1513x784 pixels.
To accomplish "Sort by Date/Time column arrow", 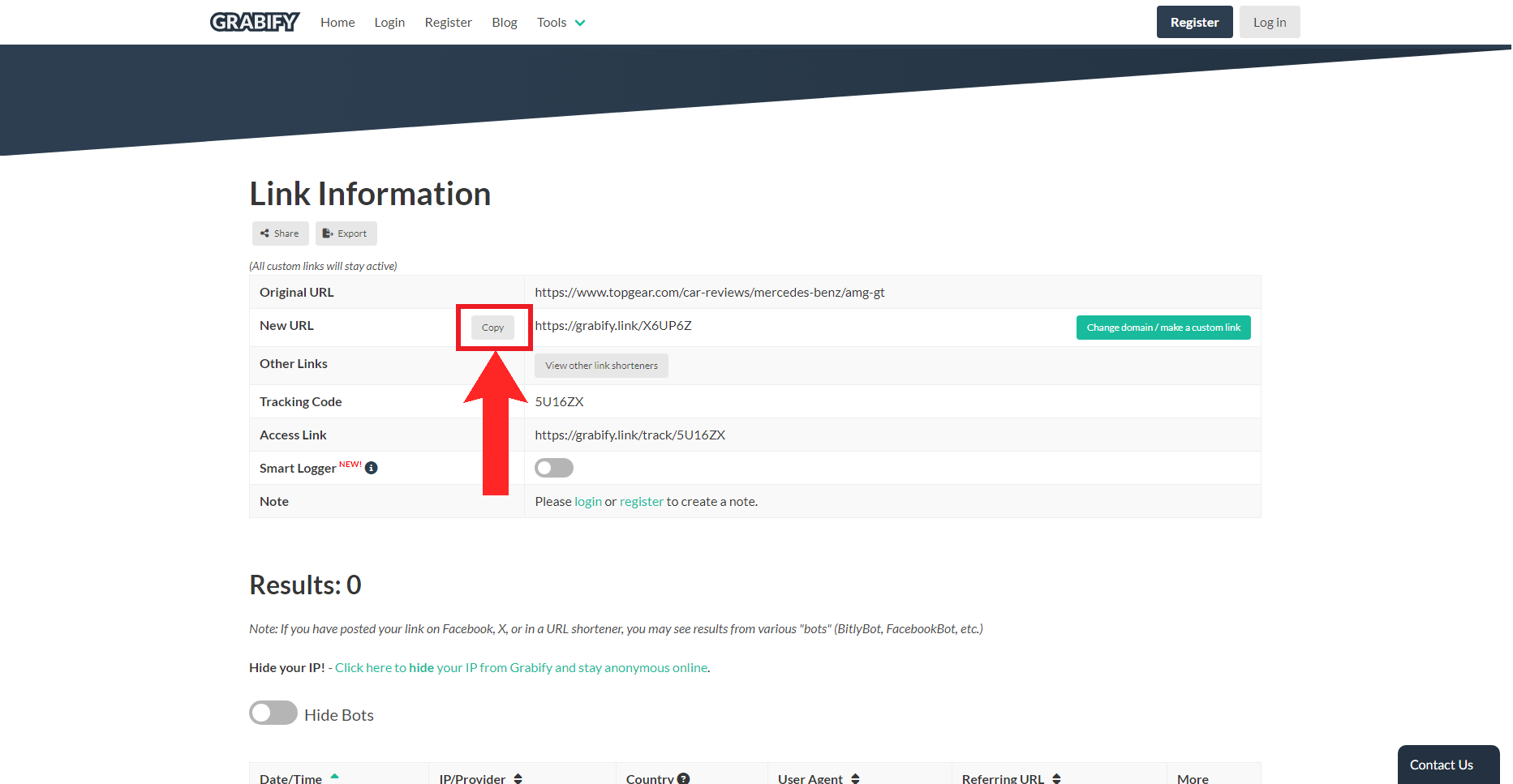I will [x=334, y=777].
